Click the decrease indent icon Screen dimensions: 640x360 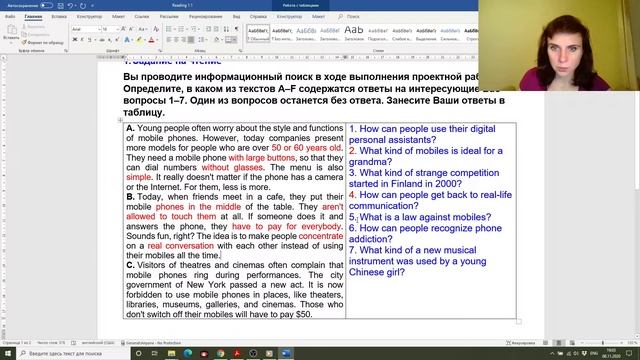pyautogui.click(x=209, y=29)
